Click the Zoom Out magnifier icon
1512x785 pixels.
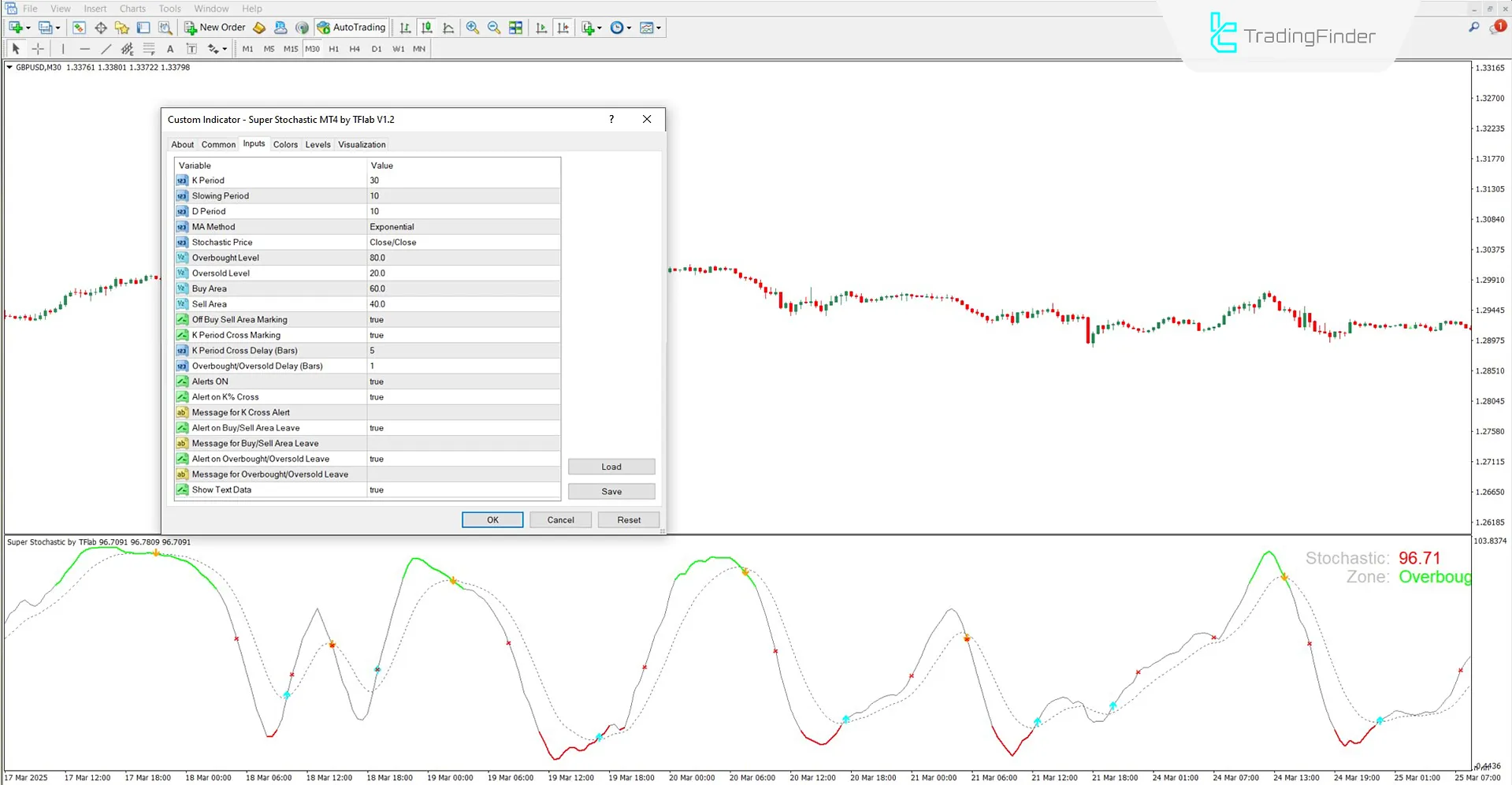click(494, 28)
